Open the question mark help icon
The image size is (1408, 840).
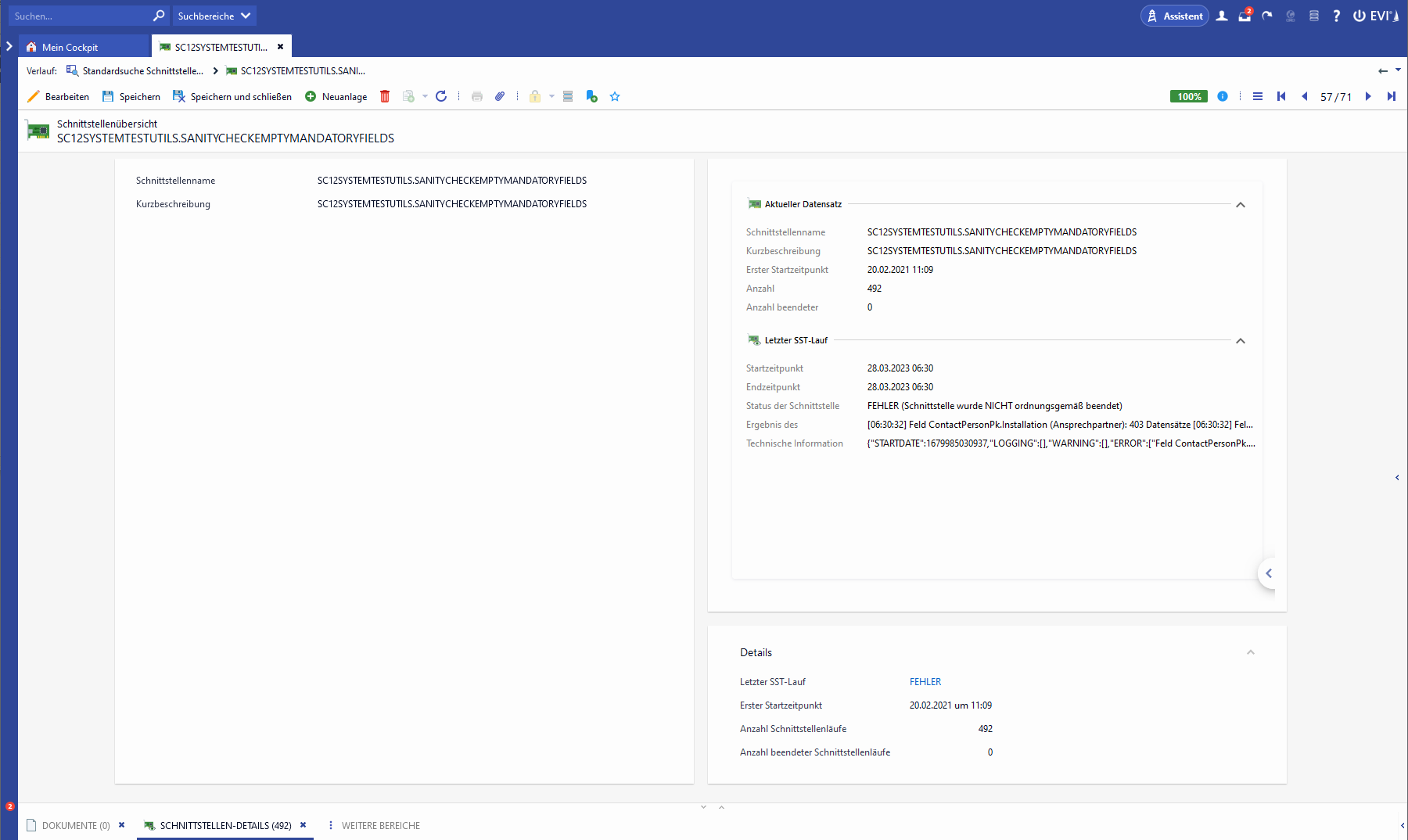[1337, 16]
